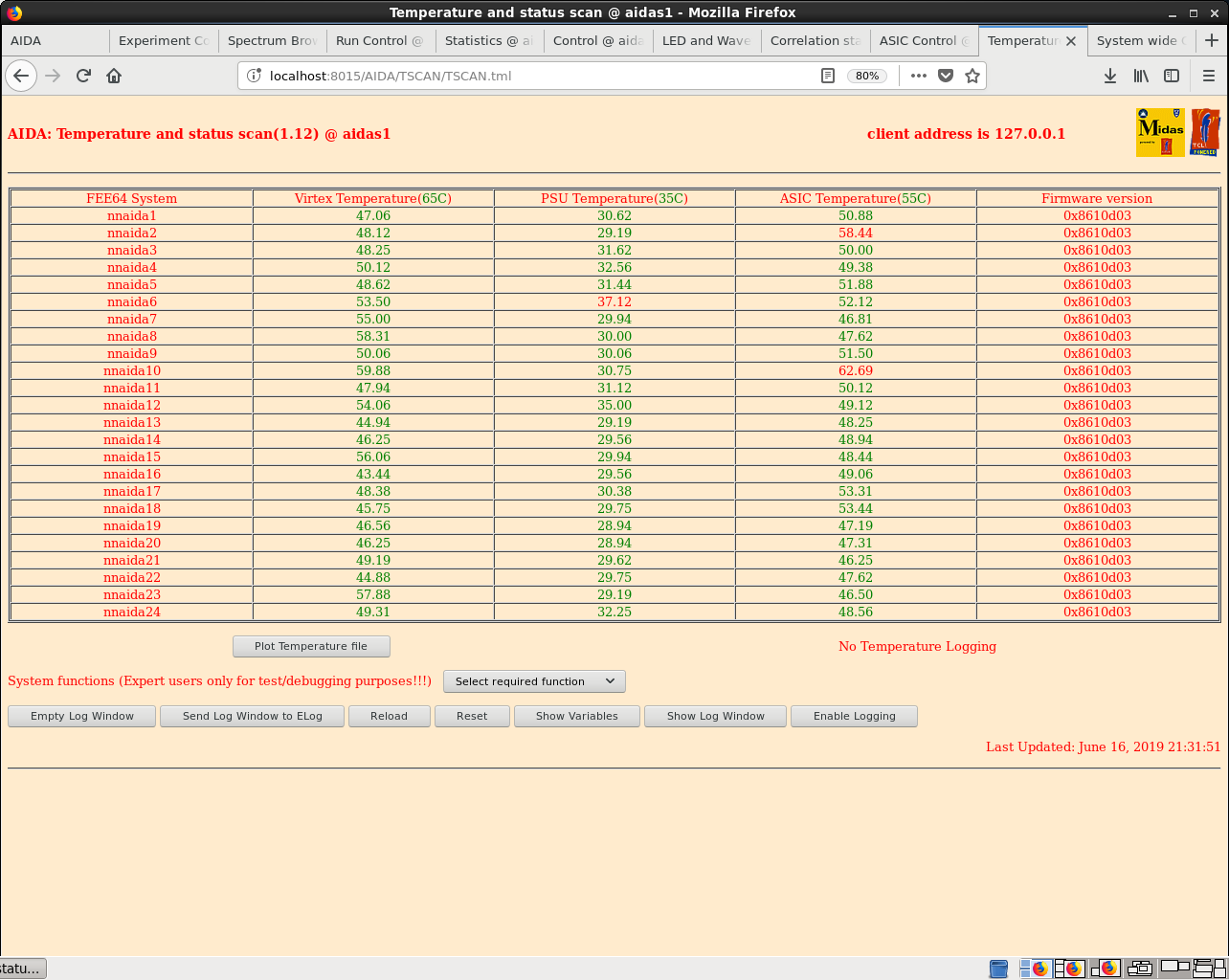Click the page's Reload button

389,716
